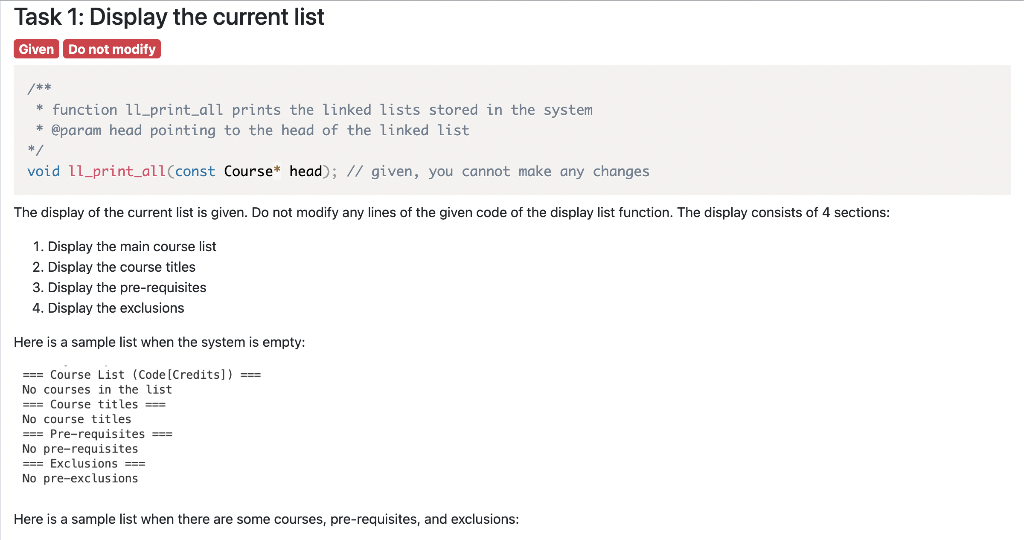
Task: Click the "const" keyword in the declaration
Action: (x=195, y=171)
